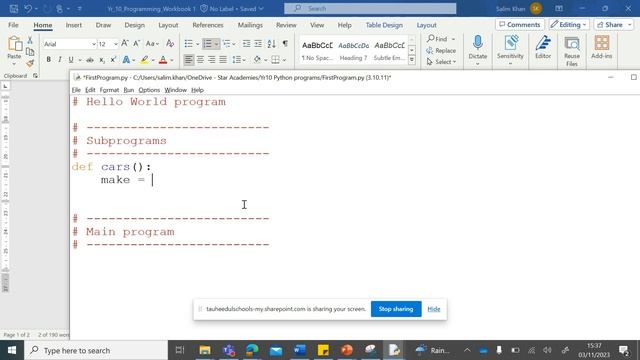Open Shading color picker
This screenshot has width=640, height=360.
pos(257,60)
